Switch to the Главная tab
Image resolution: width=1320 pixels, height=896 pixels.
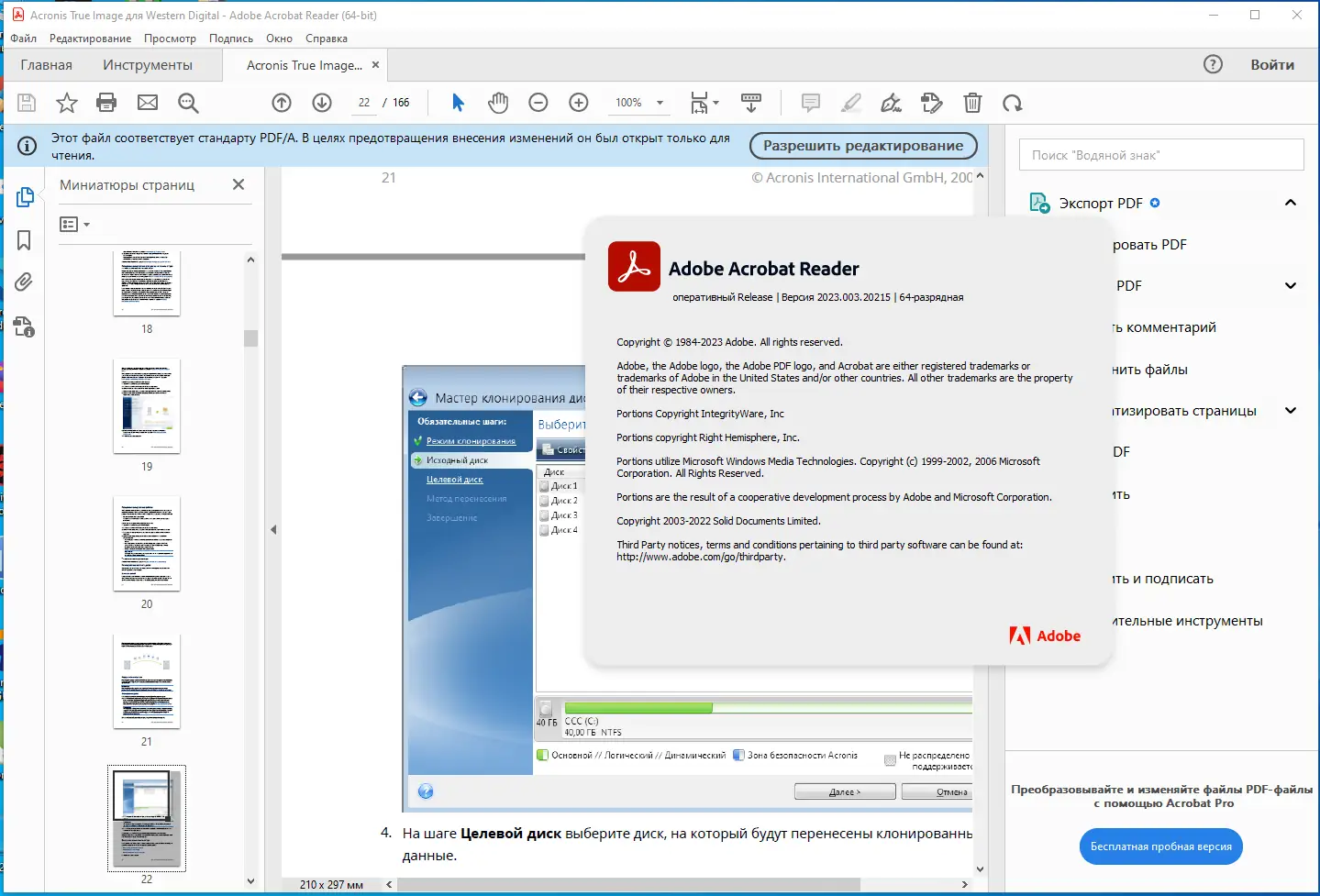pos(47,65)
